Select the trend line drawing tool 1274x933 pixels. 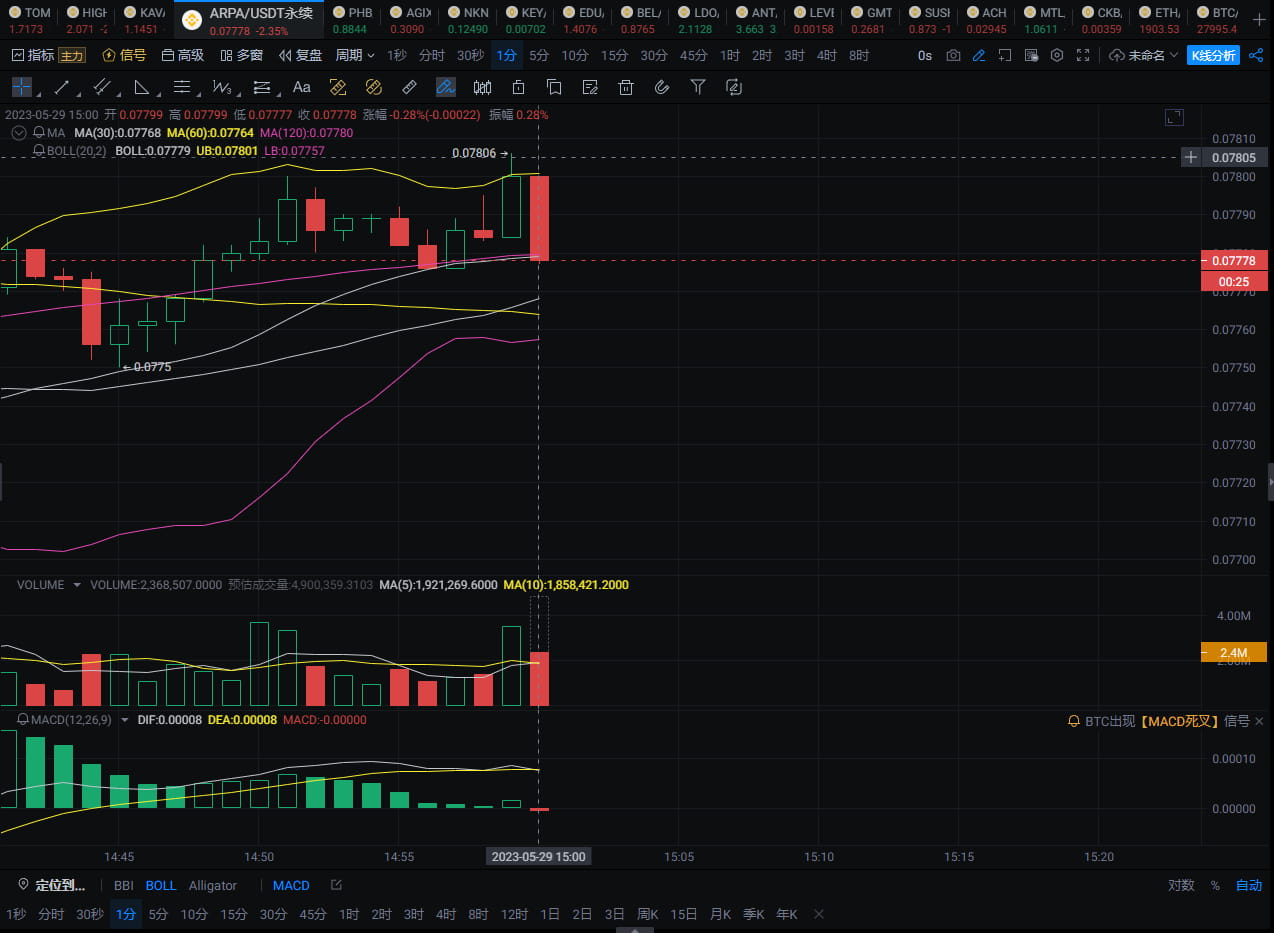point(62,87)
